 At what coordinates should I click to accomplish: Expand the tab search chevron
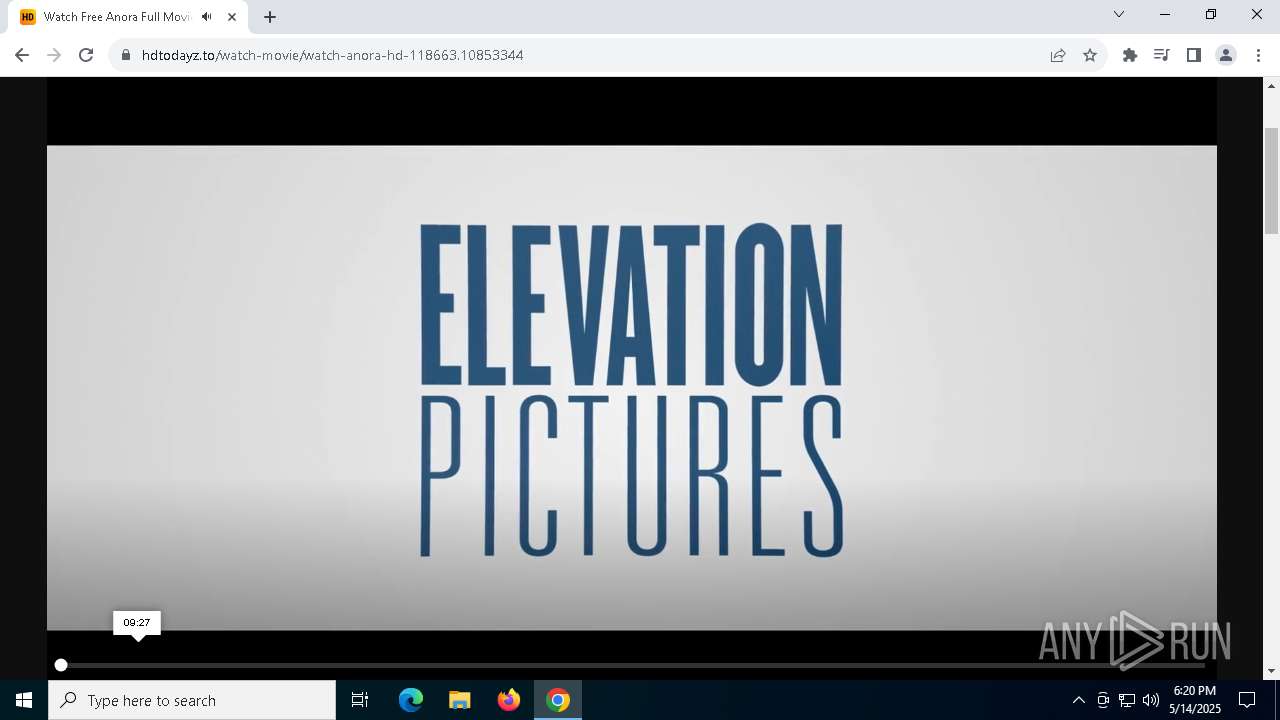pyautogui.click(x=1119, y=14)
